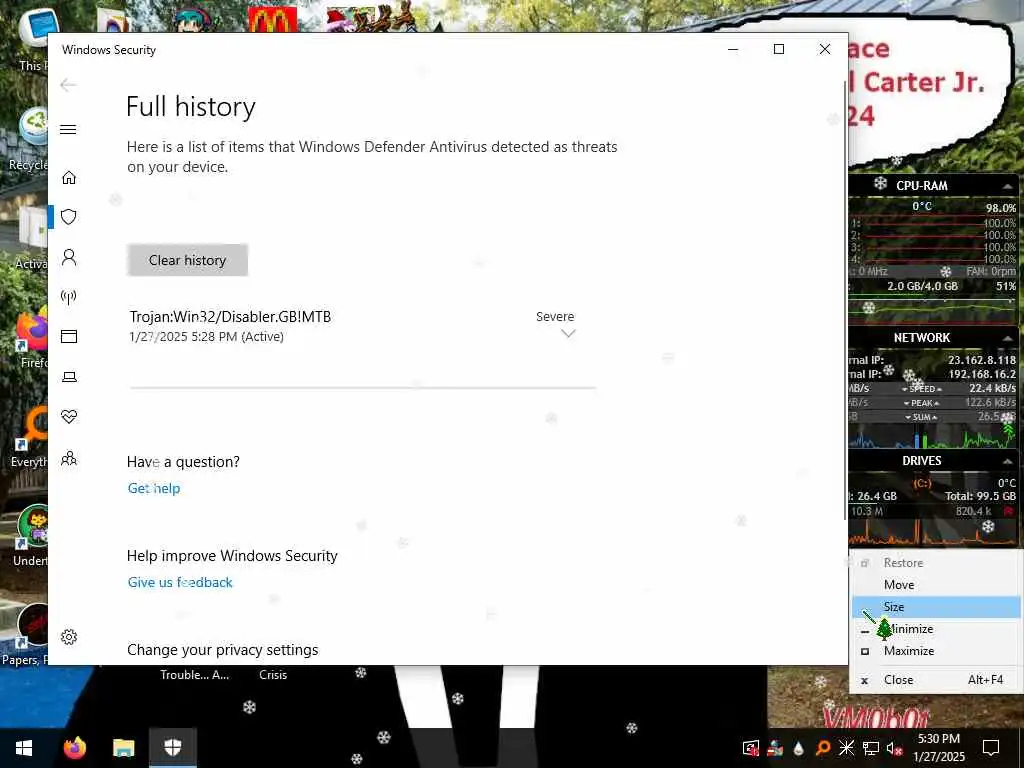Screen dimensions: 1024x768
Task: Click the PEAK selector in network gadget
Action: (x=921, y=403)
